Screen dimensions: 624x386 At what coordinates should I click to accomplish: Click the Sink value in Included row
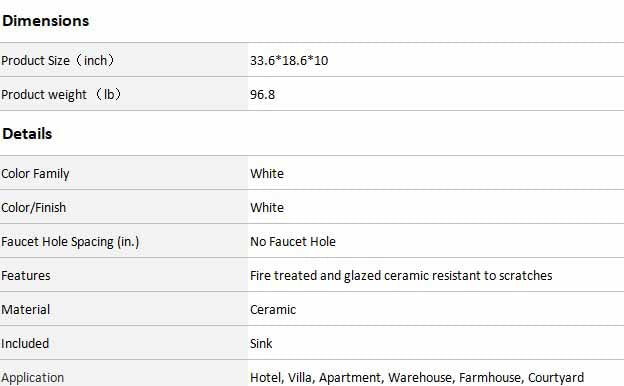pyautogui.click(x=261, y=343)
